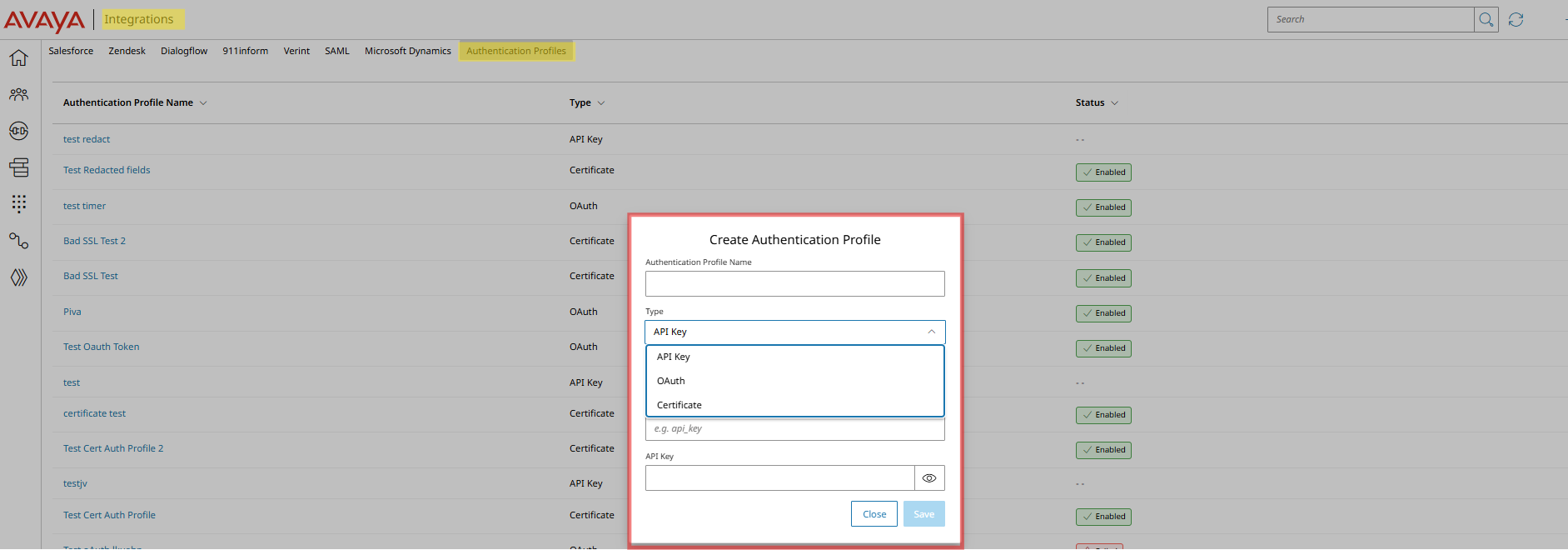
Task: Sort by Authentication Profile Name column
Action: coord(135,102)
